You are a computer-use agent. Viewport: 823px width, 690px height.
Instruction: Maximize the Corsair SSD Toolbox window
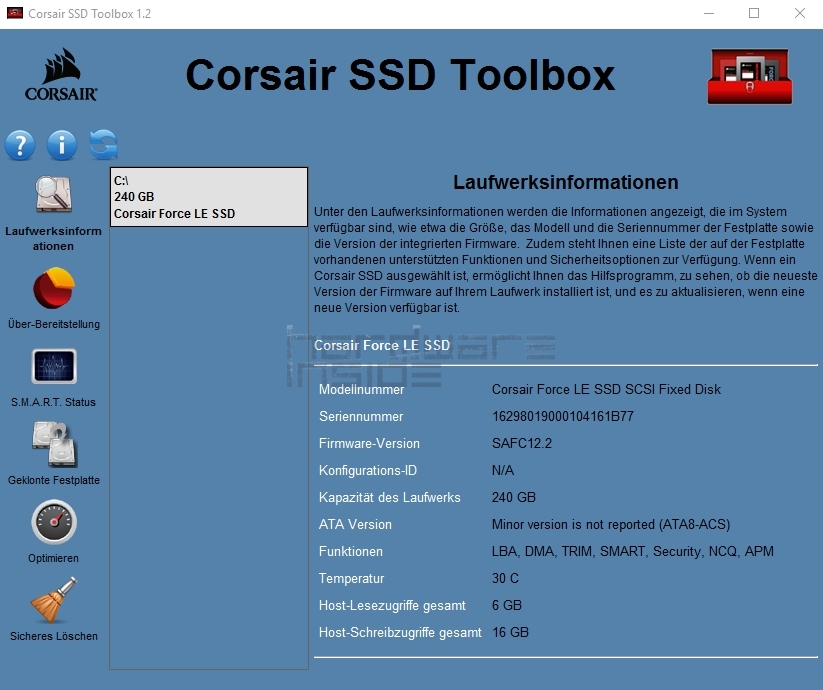pos(754,13)
